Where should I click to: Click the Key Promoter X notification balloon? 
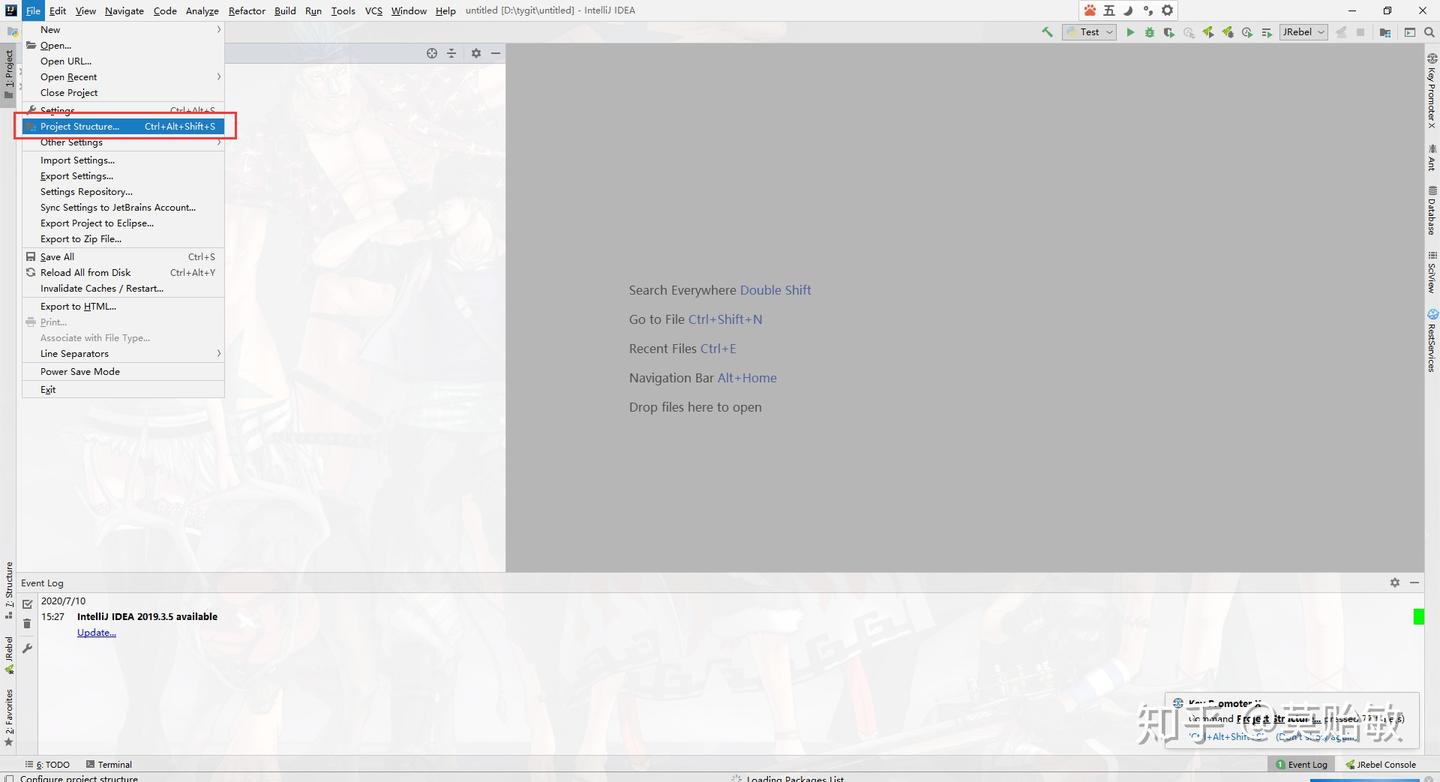1290,718
